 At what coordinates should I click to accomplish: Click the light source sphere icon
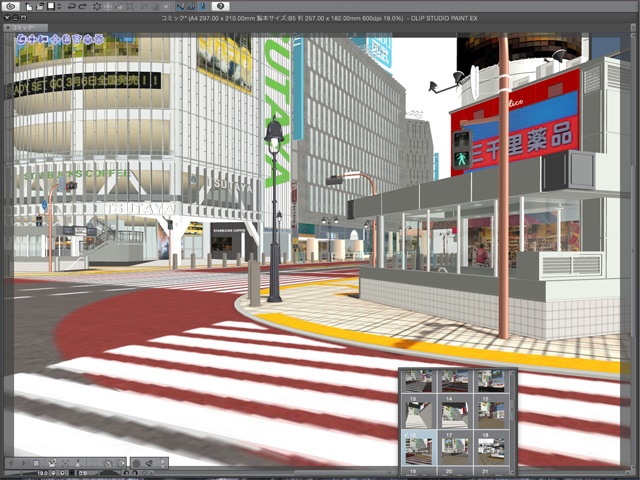[x=136, y=463]
